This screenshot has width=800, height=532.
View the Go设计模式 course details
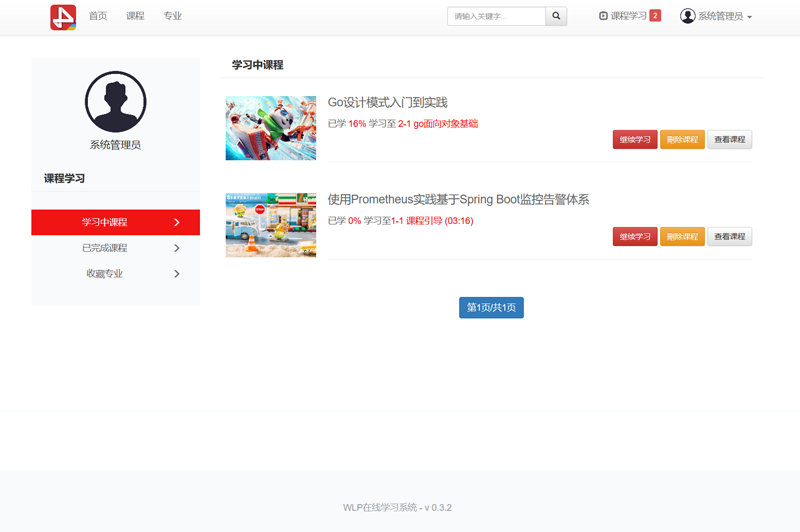click(x=730, y=140)
